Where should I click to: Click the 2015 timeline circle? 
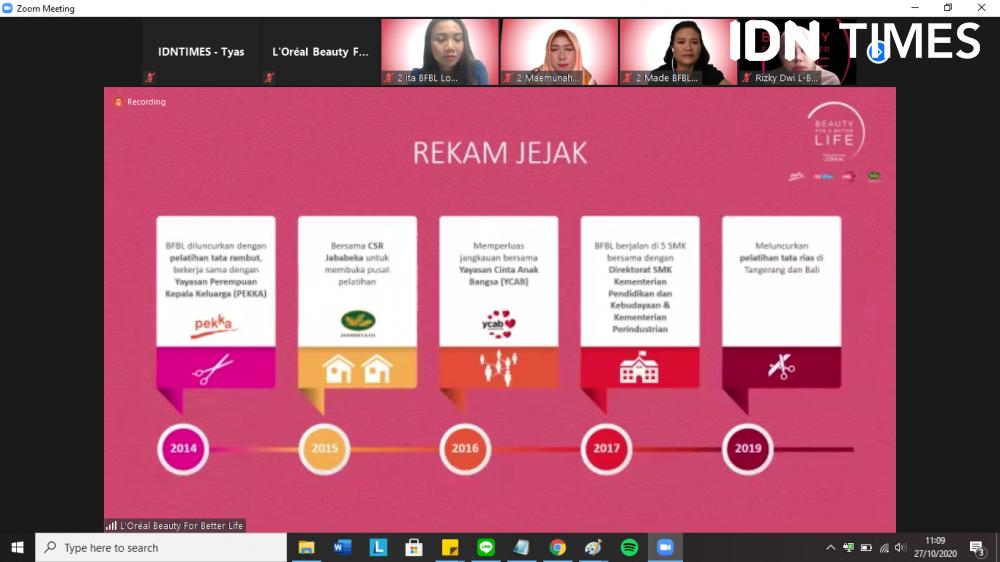(x=325, y=448)
